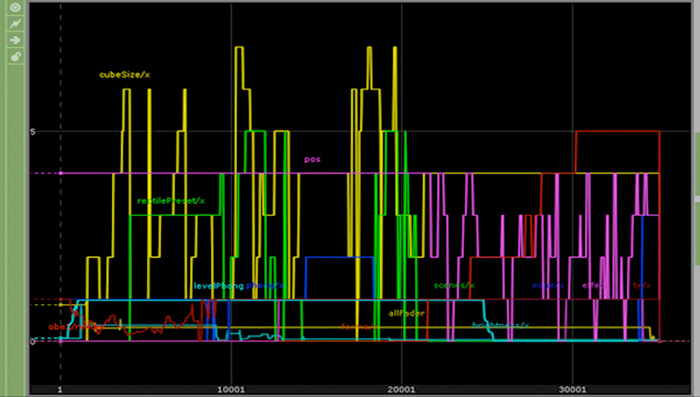Image resolution: width=700 pixels, height=397 pixels.
Task: Click the value 5 label on vertical axis
Action: click(33, 132)
